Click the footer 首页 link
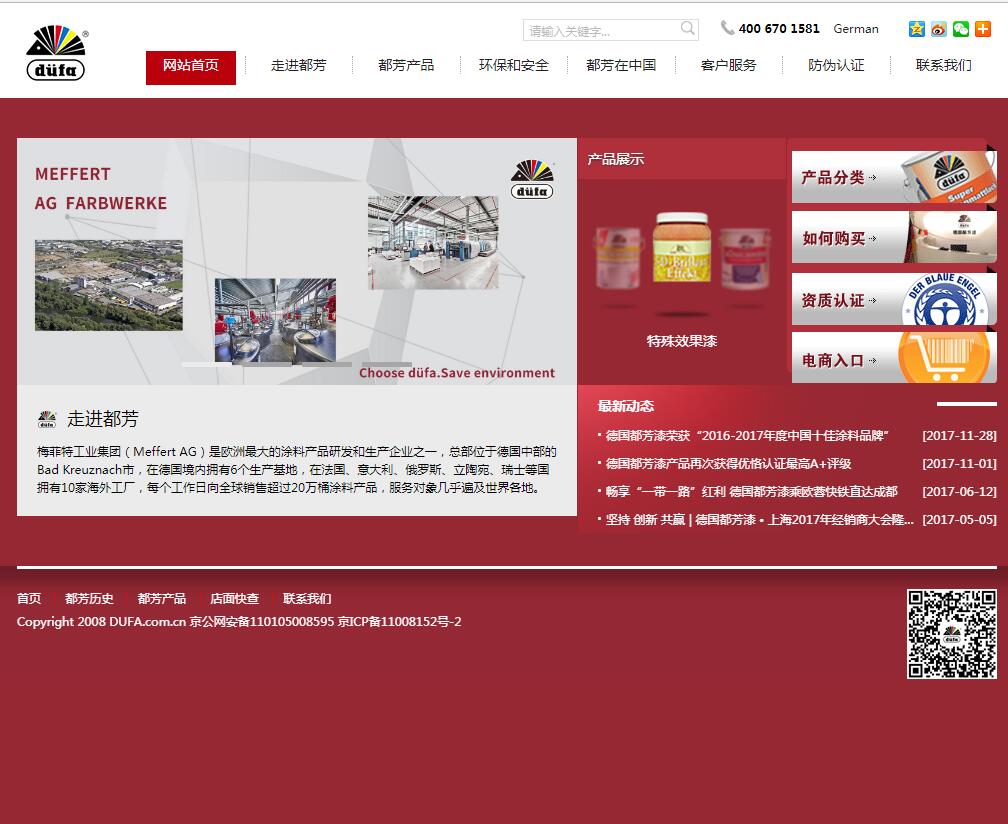 (x=29, y=599)
